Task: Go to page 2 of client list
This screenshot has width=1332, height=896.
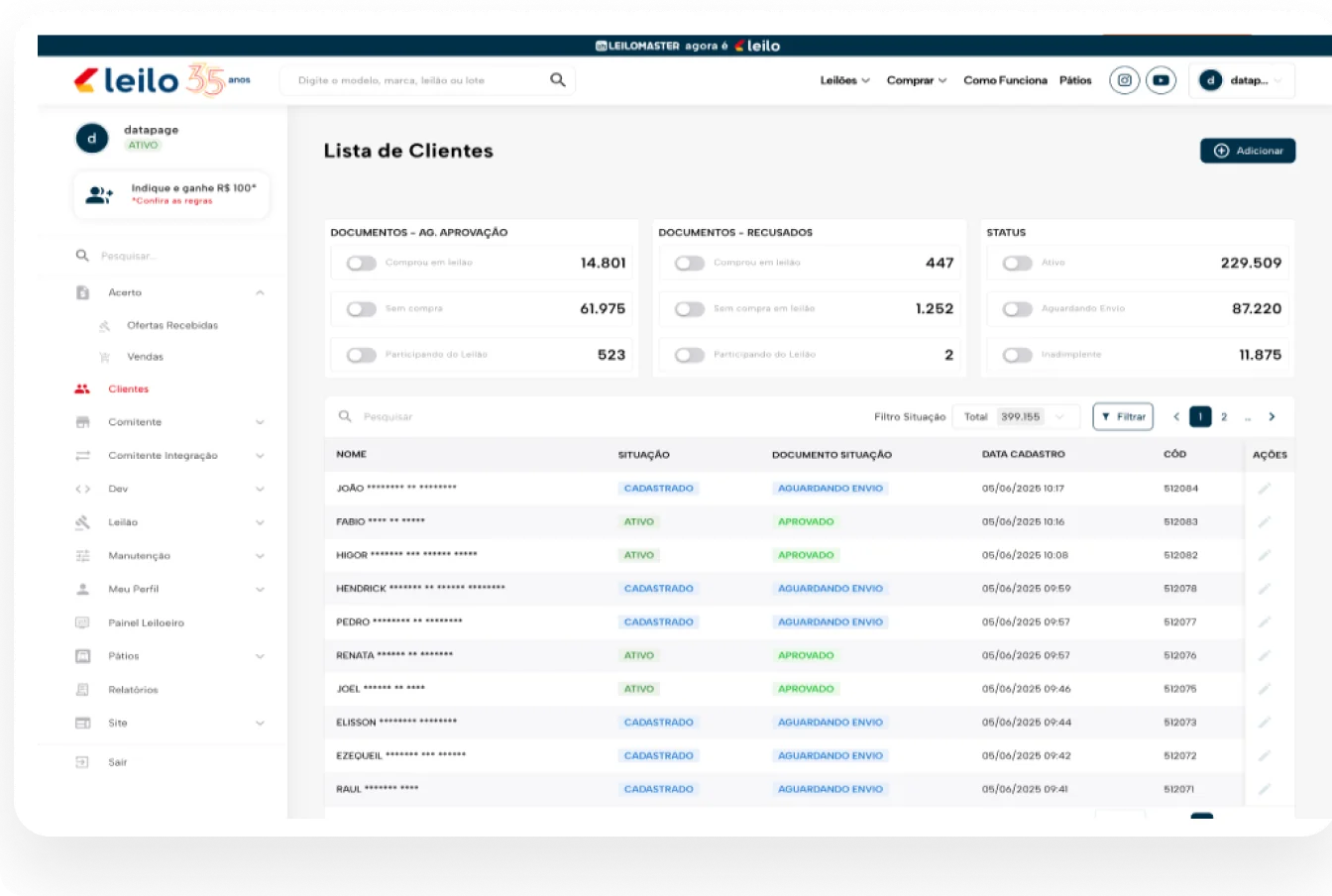Action: tap(1224, 417)
